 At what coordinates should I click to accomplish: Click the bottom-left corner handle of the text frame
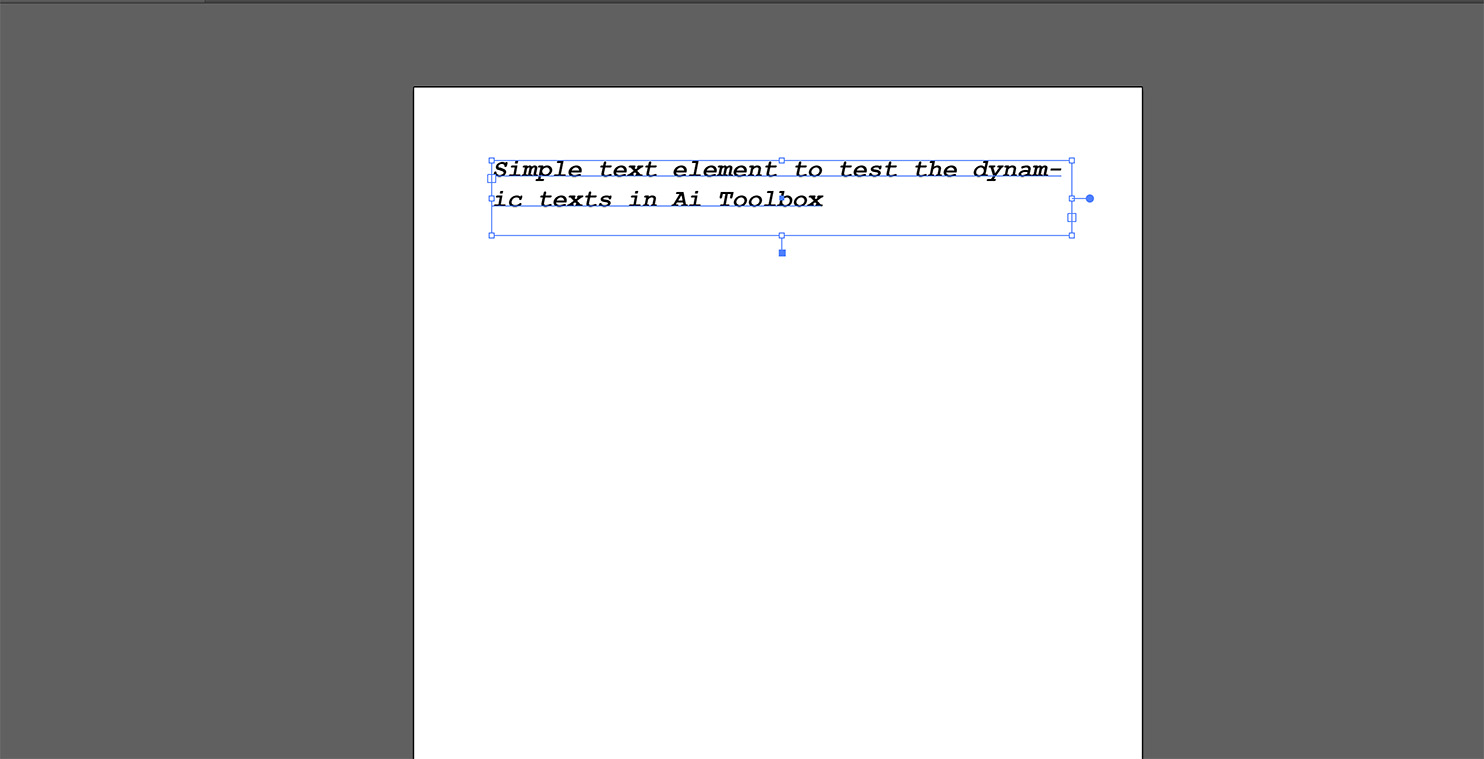point(491,234)
